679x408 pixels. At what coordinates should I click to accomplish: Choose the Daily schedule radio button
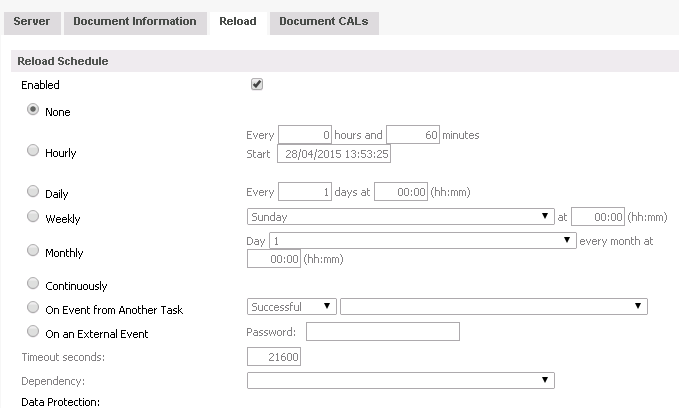tap(33, 191)
